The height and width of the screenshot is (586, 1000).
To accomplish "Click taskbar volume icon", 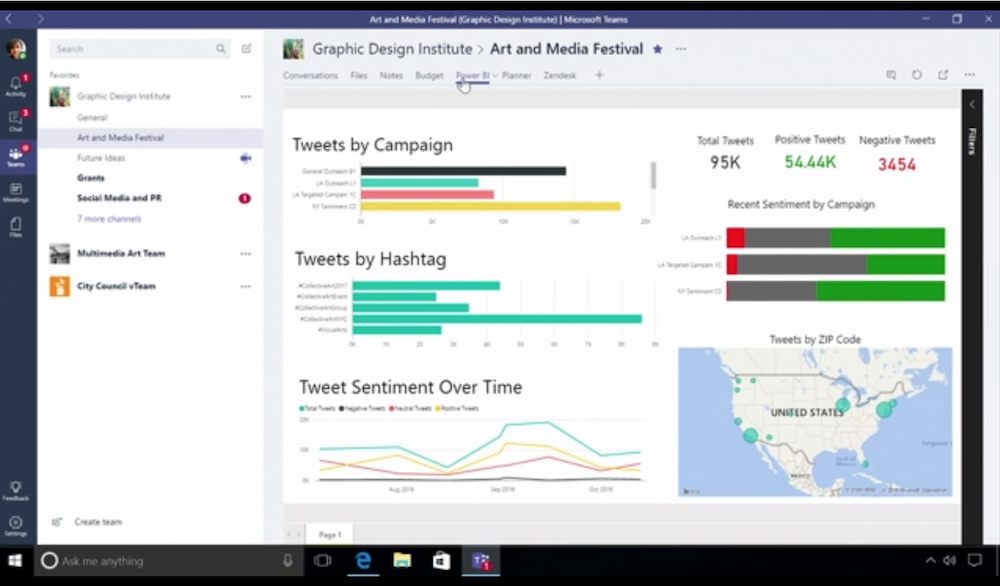I will tap(950, 560).
